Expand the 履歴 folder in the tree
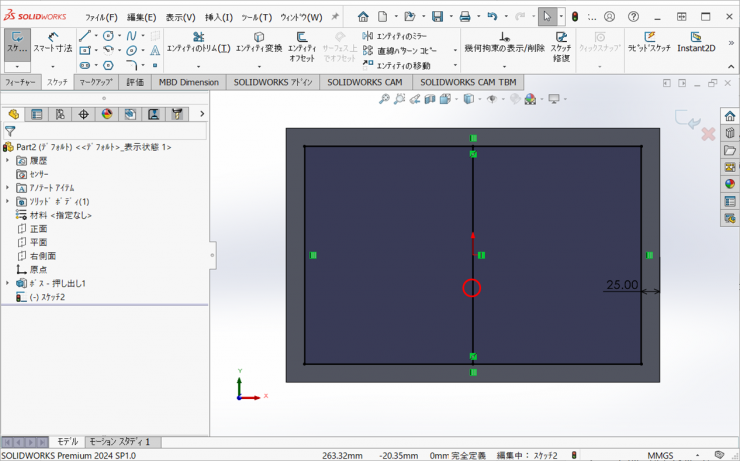 pos(8,160)
